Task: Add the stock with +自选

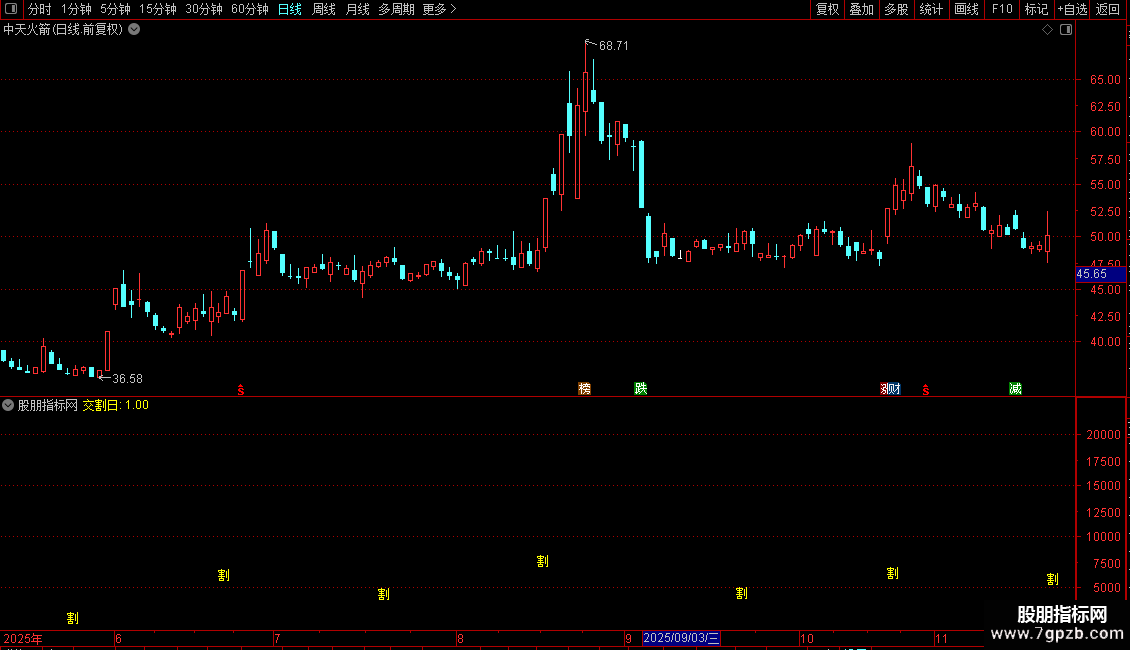Action: click(1072, 9)
